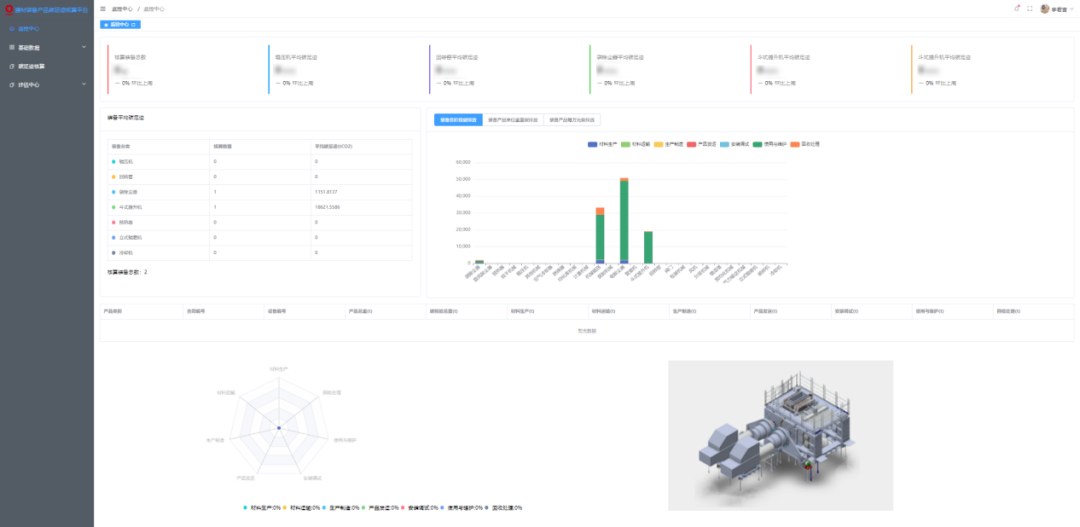Switch to the third chart tab
The height and width of the screenshot is (527, 1080).
tap(573, 120)
